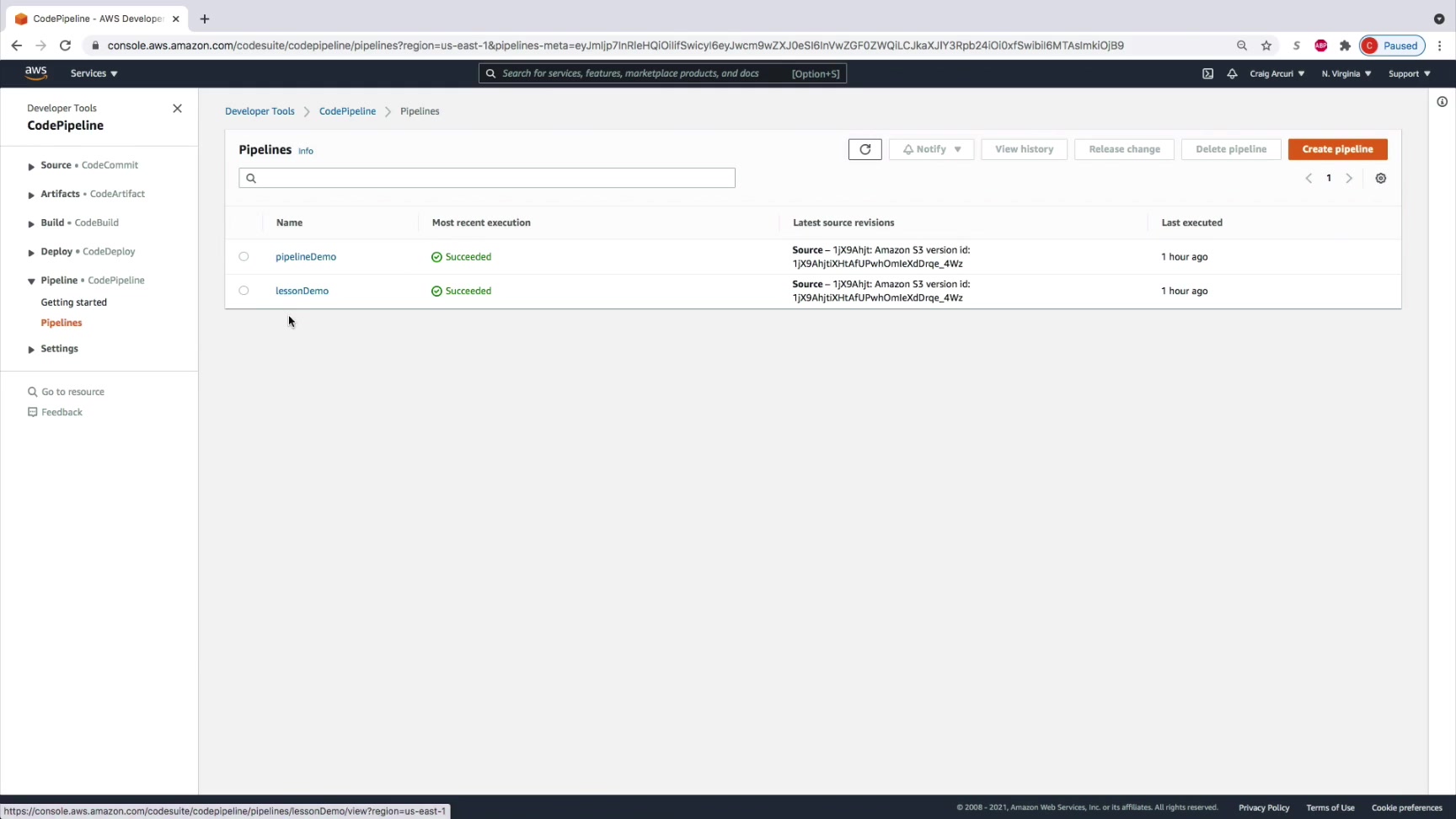The image size is (1456, 819).
Task: Open the info panel icon
Action: coord(1442,102)
